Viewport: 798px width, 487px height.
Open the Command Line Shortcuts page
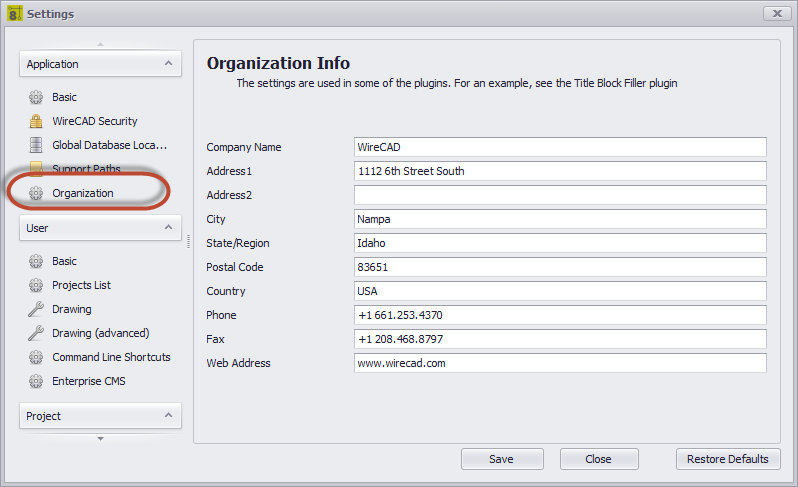(x=111, y=357)
